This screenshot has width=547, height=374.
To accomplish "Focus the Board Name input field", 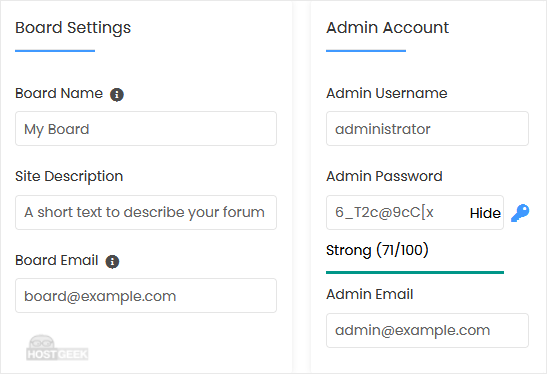I will click(x=146, y=129).
